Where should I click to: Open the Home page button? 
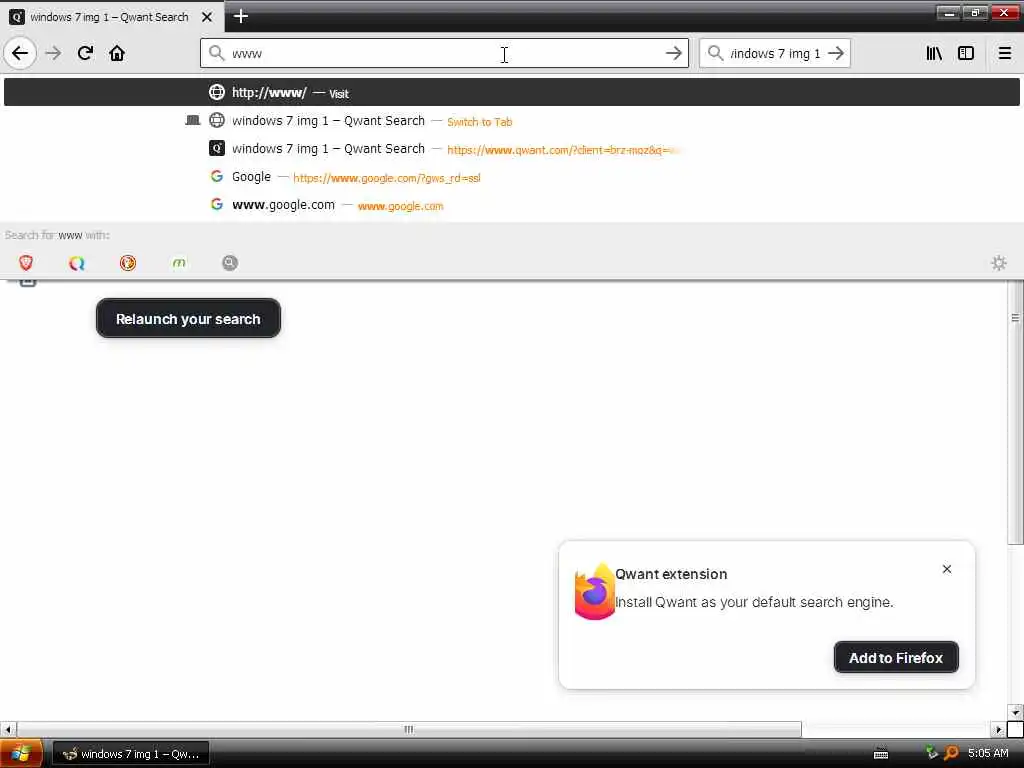coord(117,53)
